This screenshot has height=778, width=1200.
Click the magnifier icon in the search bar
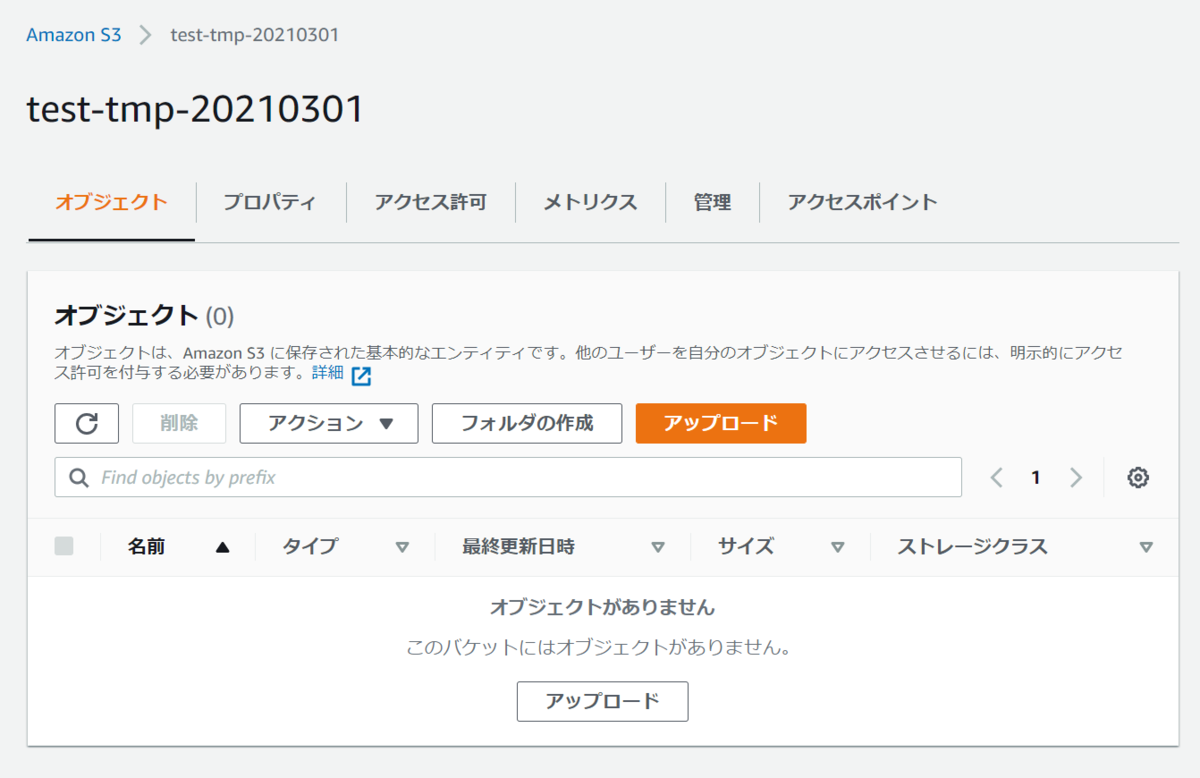78,477
